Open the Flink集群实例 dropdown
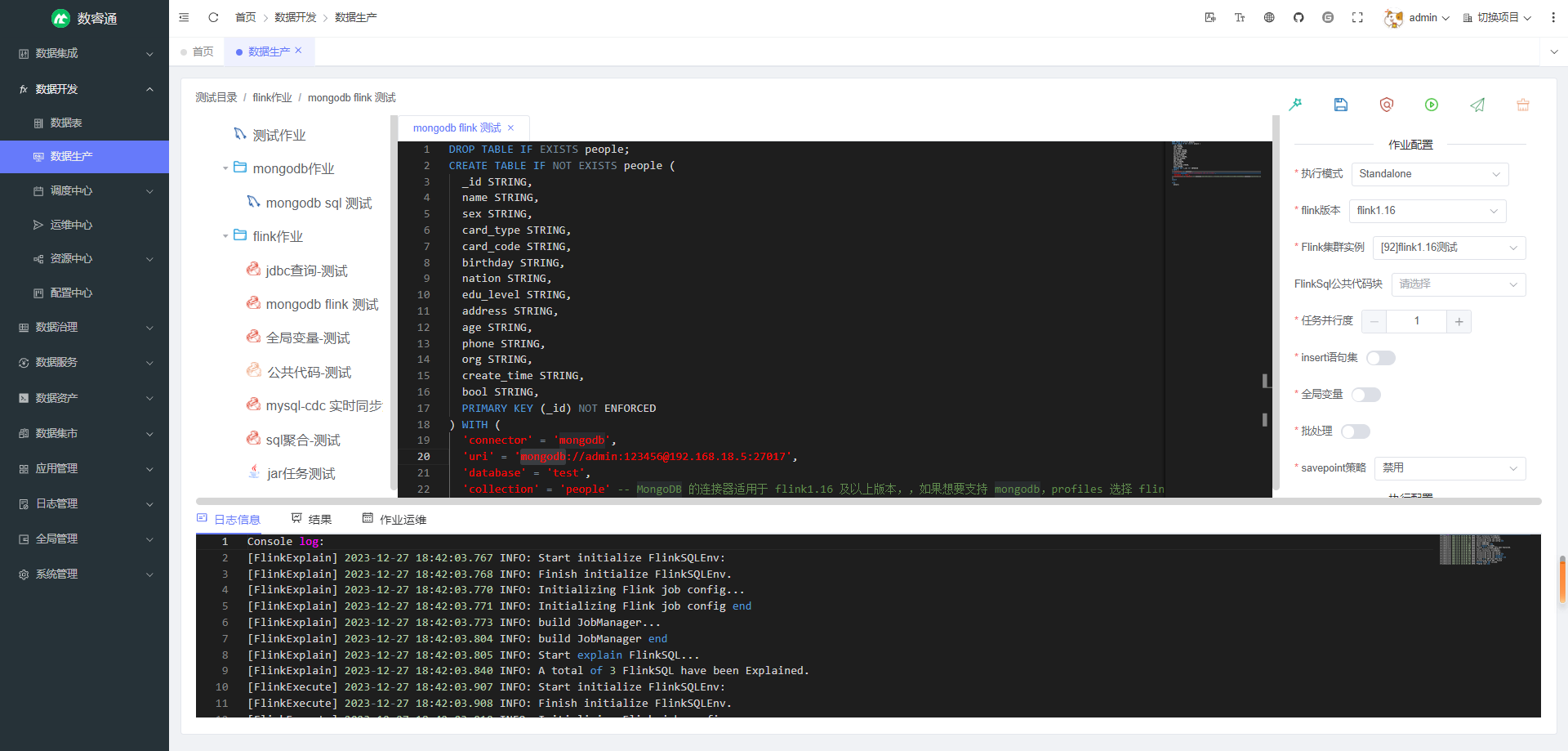The image size is (1568, 751). coord(1450,248)
